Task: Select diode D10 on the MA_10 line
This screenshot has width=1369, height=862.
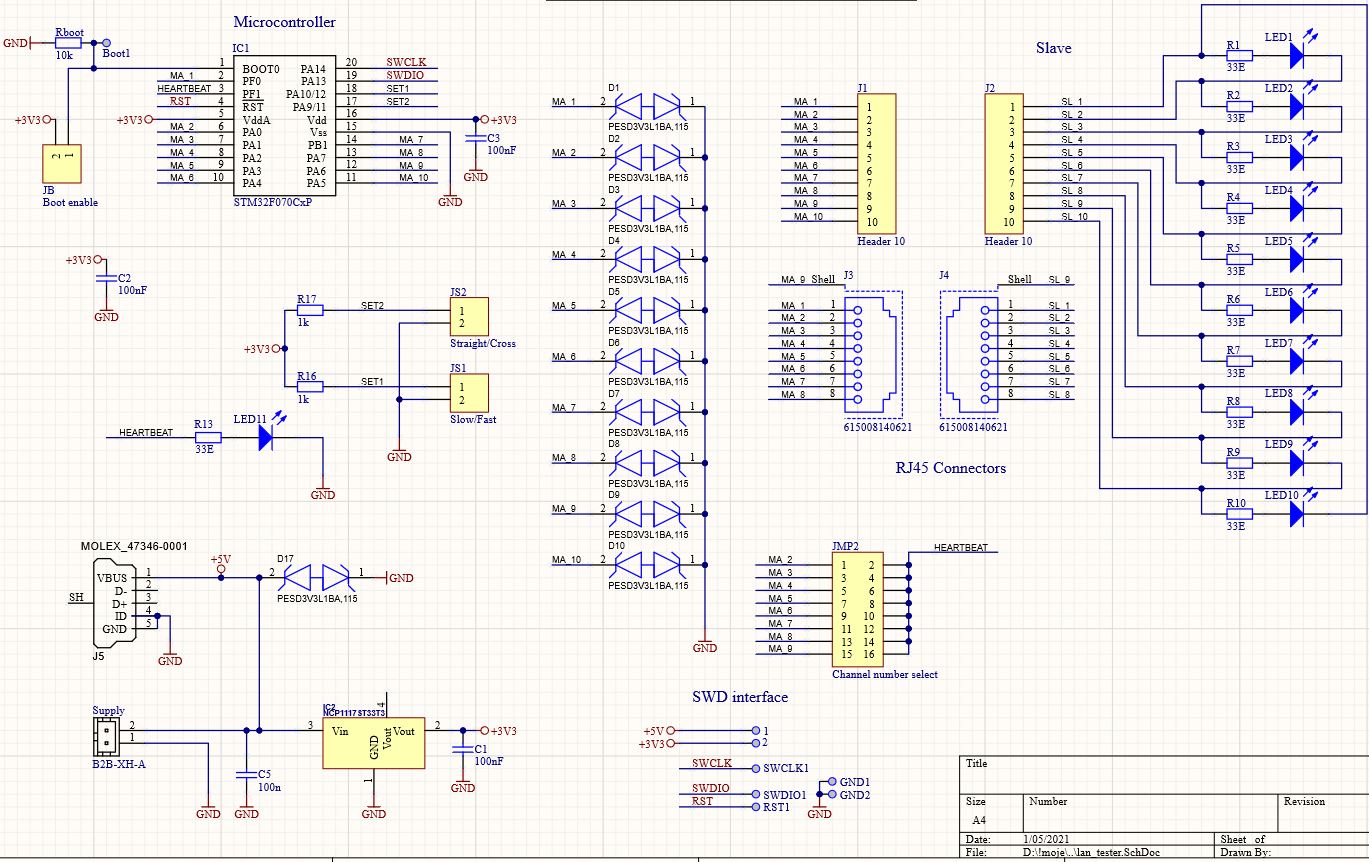Action: [647, 564]
